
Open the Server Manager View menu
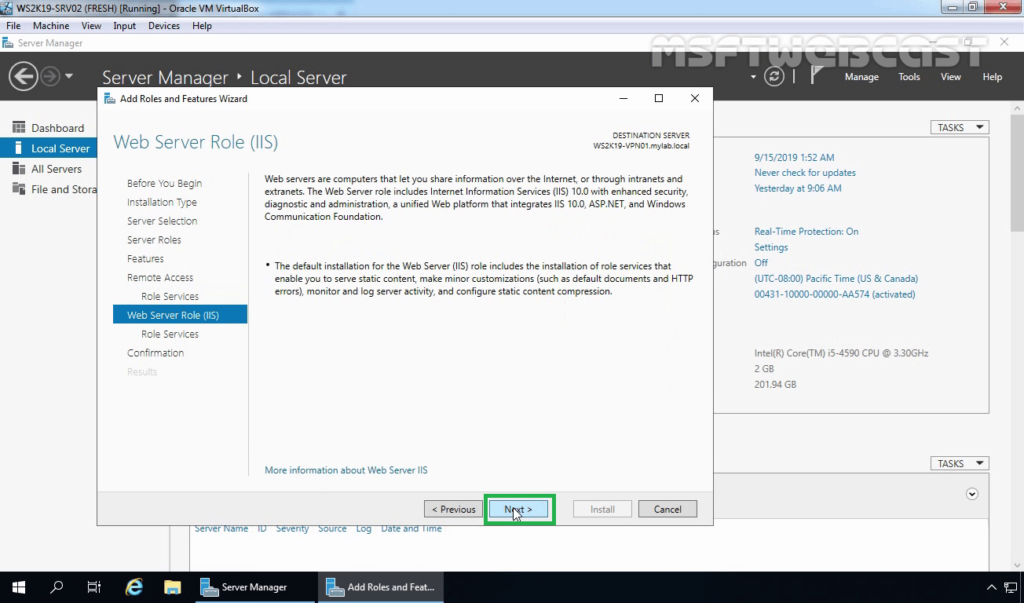click(x=950, y=76)
